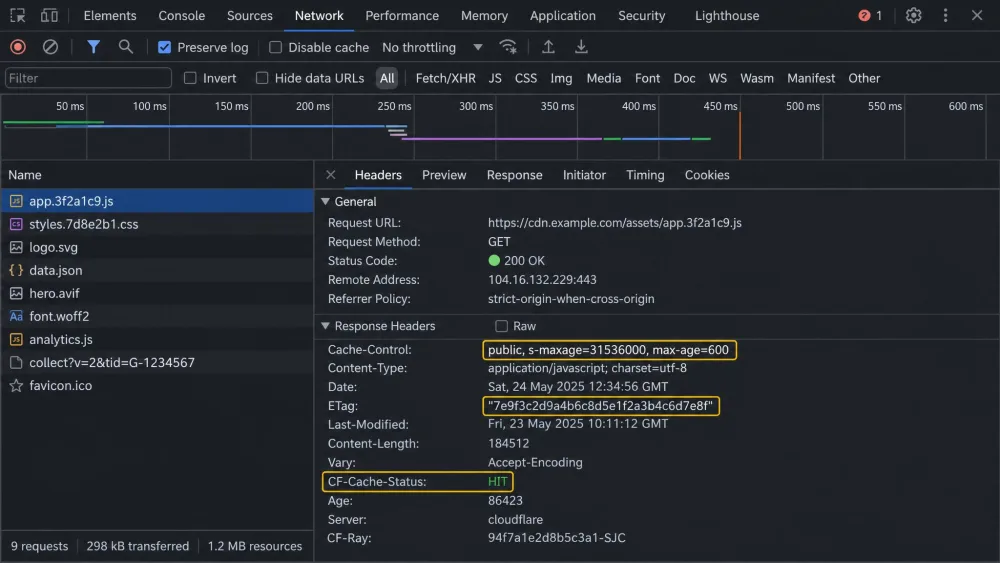1000x563 pixels.
Task: Select data.json request
Action: pos(157,270)
